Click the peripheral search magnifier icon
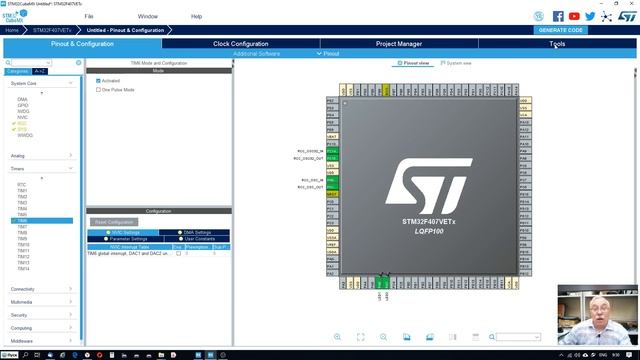Image resolution: width=640 pixels, height=360 pixels. click(x=8, y=62)
